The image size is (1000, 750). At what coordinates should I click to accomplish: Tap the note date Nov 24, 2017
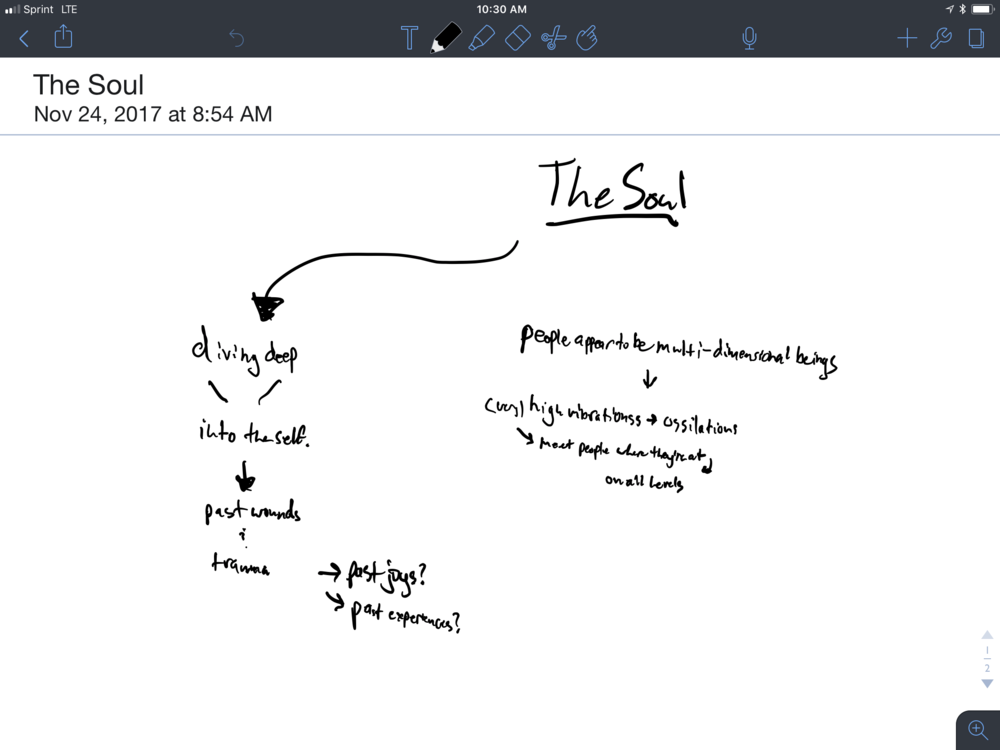point(152,114)
